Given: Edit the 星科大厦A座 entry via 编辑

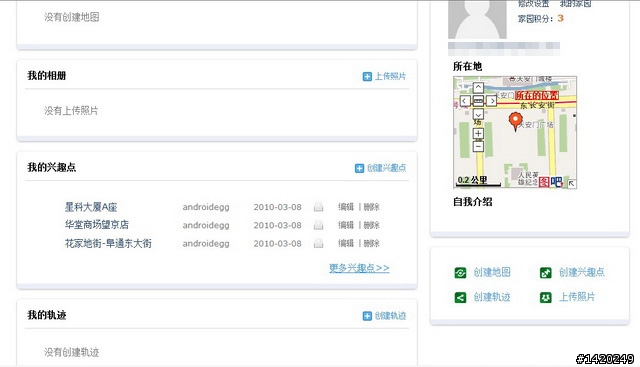Looking at the screenshot, I should click(x=346, y=207).
